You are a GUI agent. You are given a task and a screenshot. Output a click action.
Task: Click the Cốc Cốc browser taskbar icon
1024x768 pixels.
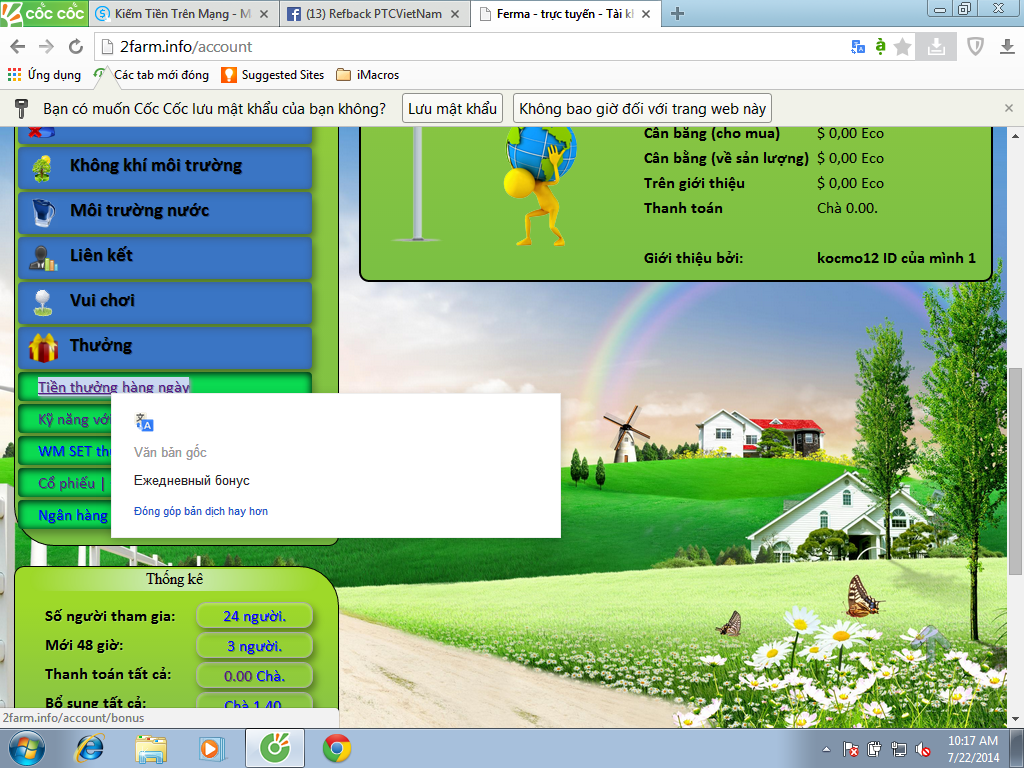[275, 748]
